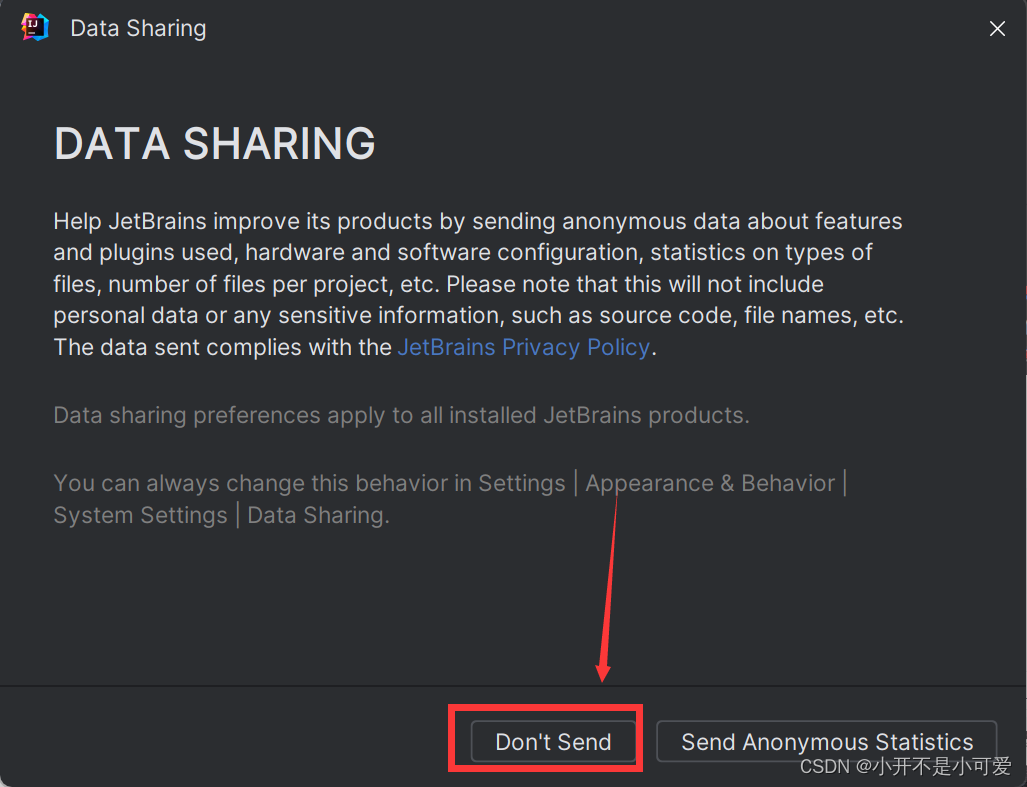The image size is (1027, 787).
Task: Click the 'System Settings' path text
Action: pos(140,515)
